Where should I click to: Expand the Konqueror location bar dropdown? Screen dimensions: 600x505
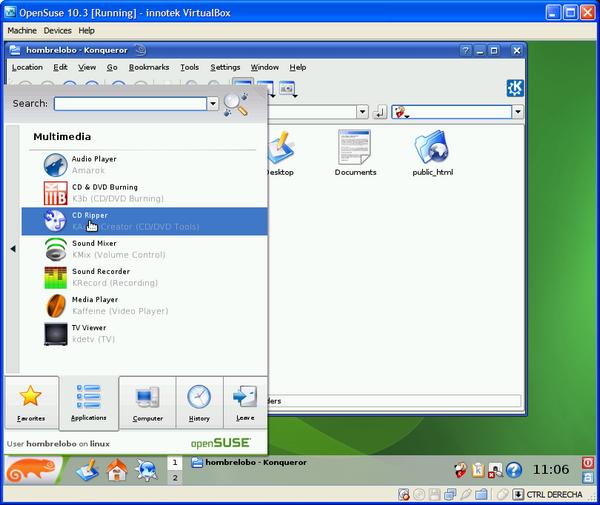(x=362, y=112)
